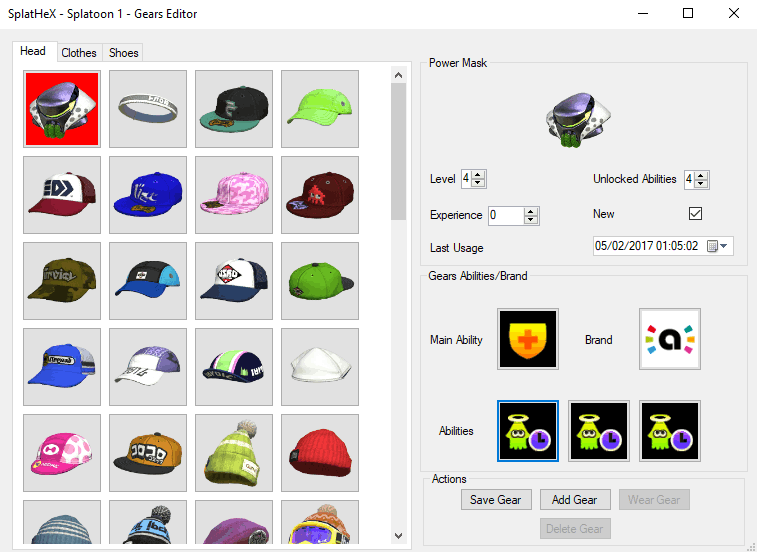This screenshot has width=757, height=552.
Task: Decrease Unlocked Abilities count
Action: [701, 184]
